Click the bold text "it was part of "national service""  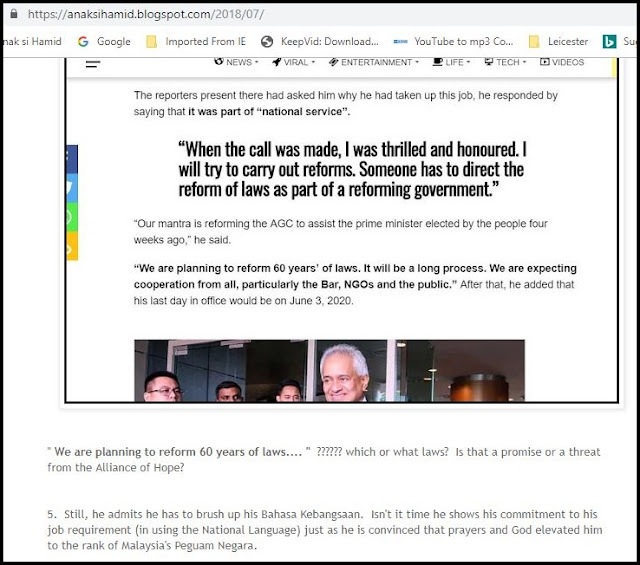269,112
